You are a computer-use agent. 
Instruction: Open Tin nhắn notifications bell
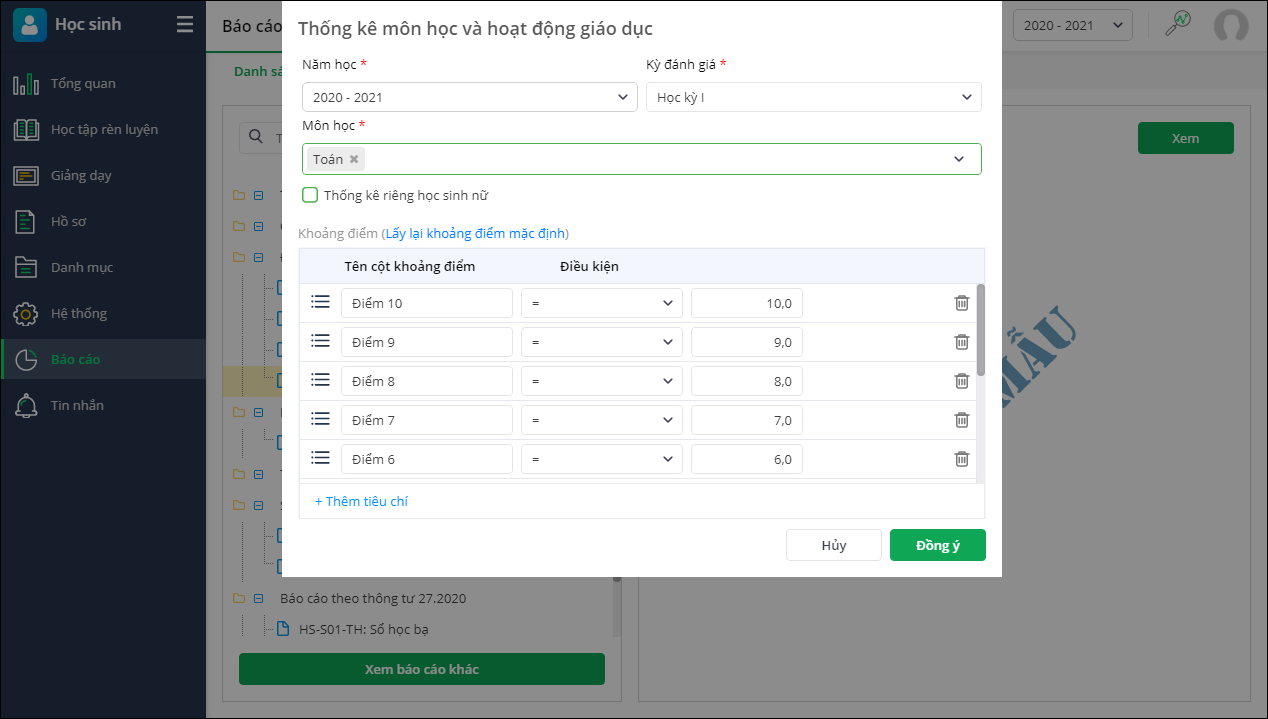(26, 406)
